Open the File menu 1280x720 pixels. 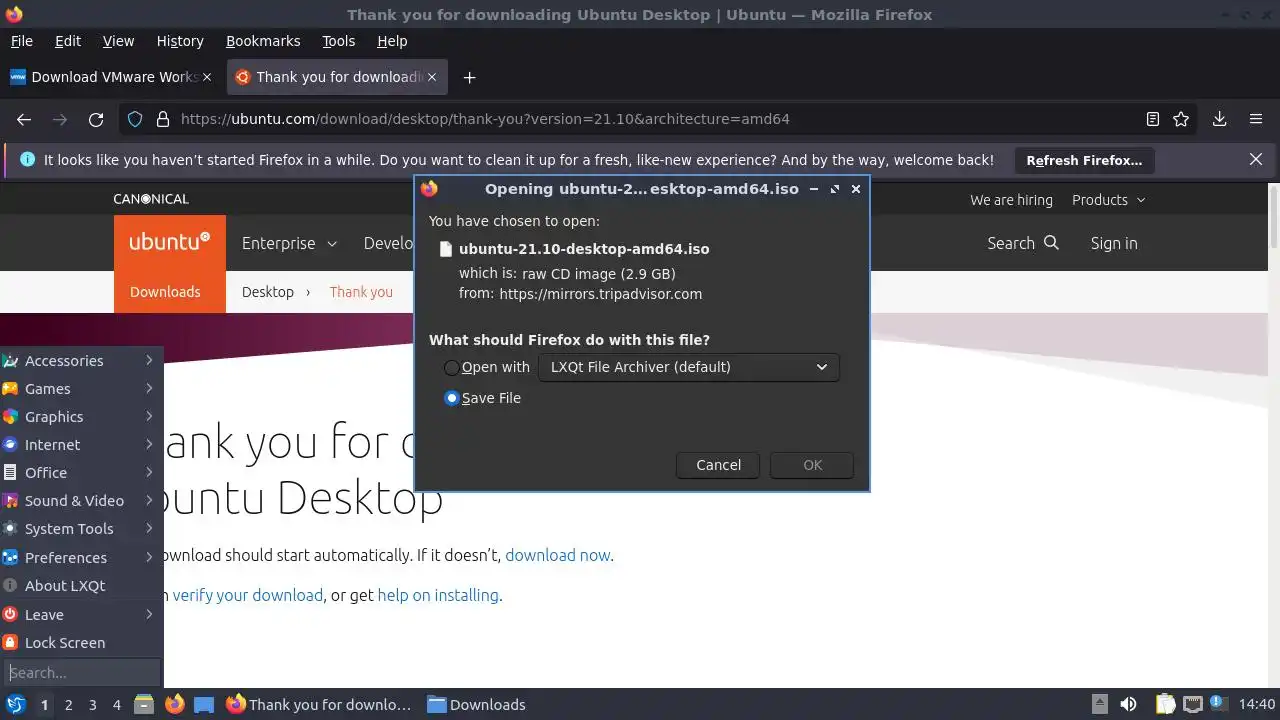click(22, 41)
